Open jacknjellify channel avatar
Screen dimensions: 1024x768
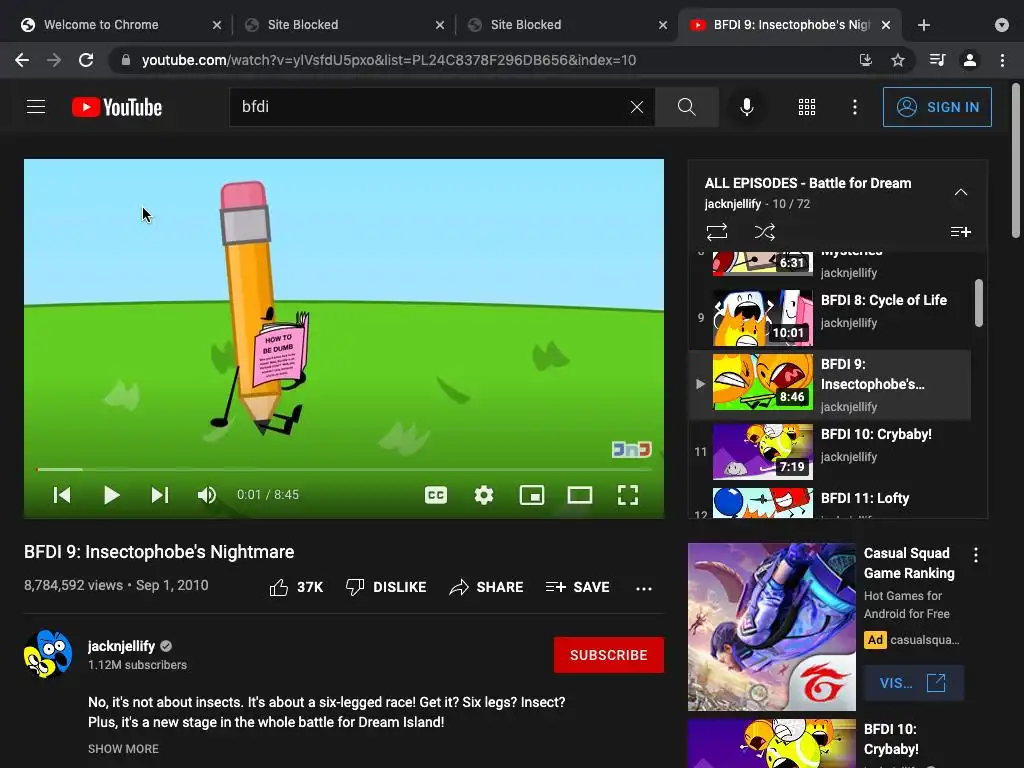[48, 654]
